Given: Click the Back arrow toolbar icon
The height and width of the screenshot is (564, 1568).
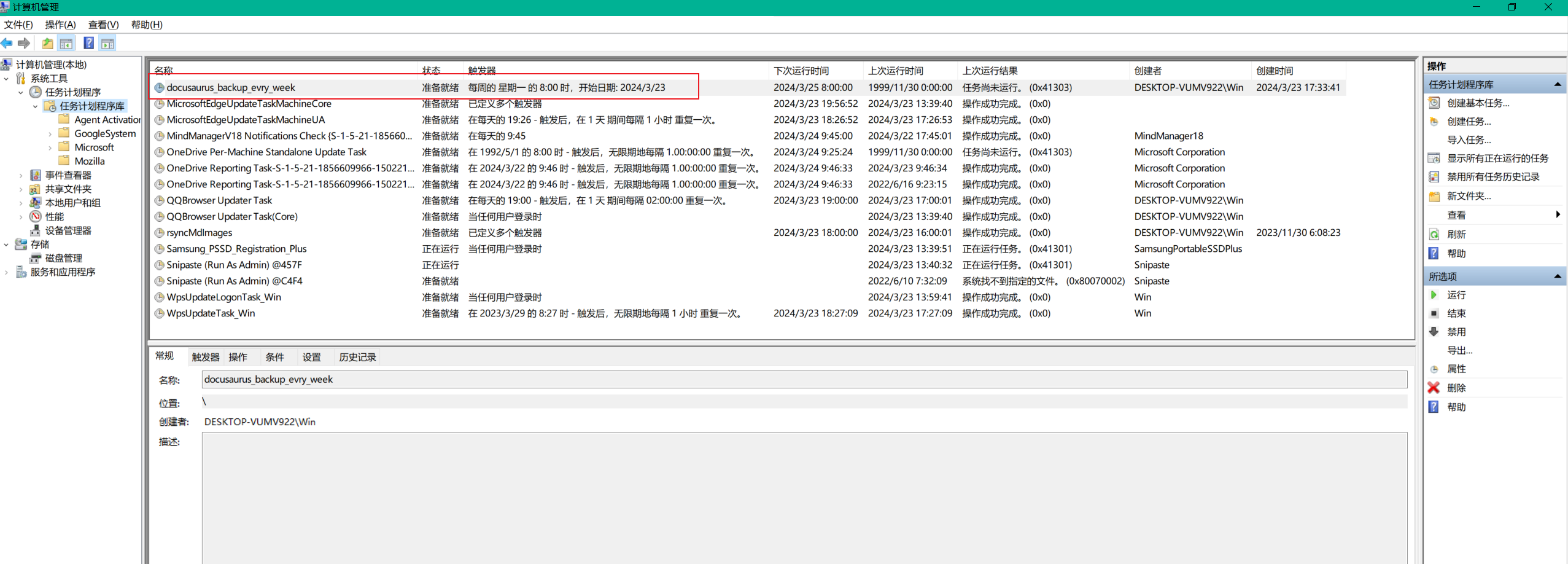Looking at the screenshot, I should pos(7,43).
